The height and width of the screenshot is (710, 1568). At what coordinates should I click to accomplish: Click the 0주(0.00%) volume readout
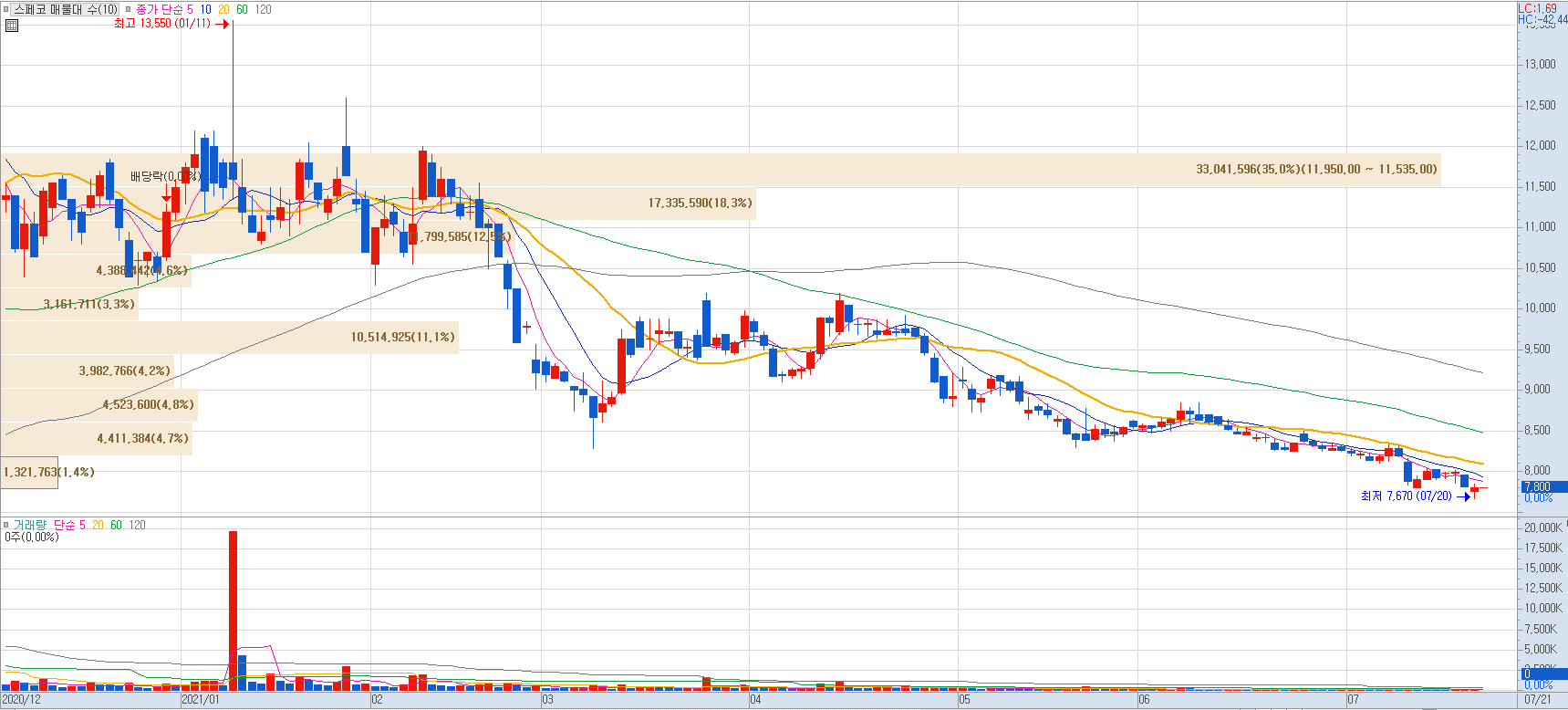click(x=32, y=537)
